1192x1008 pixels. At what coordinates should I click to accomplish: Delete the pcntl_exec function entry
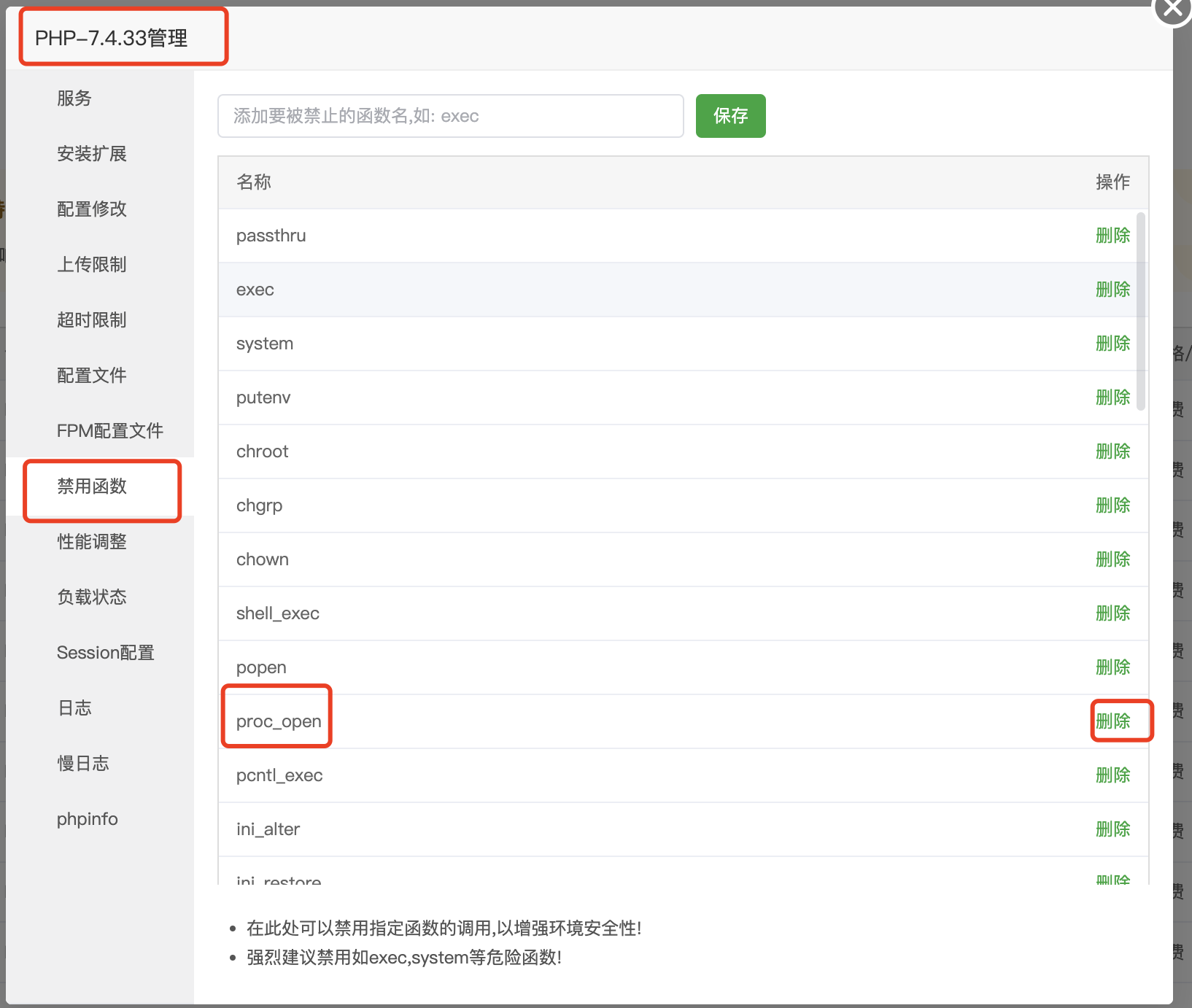tap(1112, 775)
